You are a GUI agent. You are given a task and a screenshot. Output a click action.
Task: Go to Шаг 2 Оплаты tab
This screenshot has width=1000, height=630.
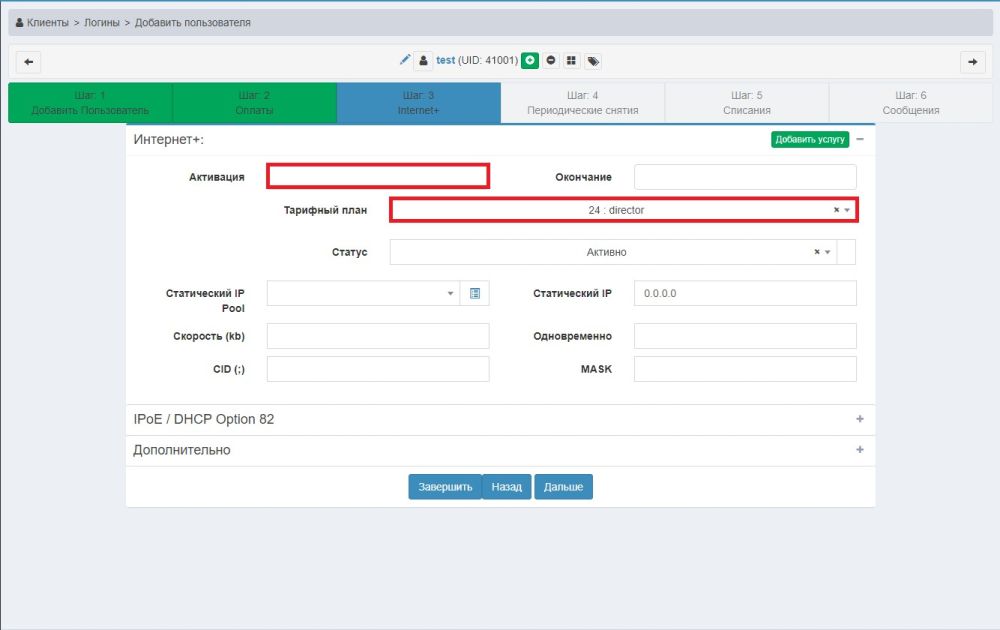[x=254, y=103]
